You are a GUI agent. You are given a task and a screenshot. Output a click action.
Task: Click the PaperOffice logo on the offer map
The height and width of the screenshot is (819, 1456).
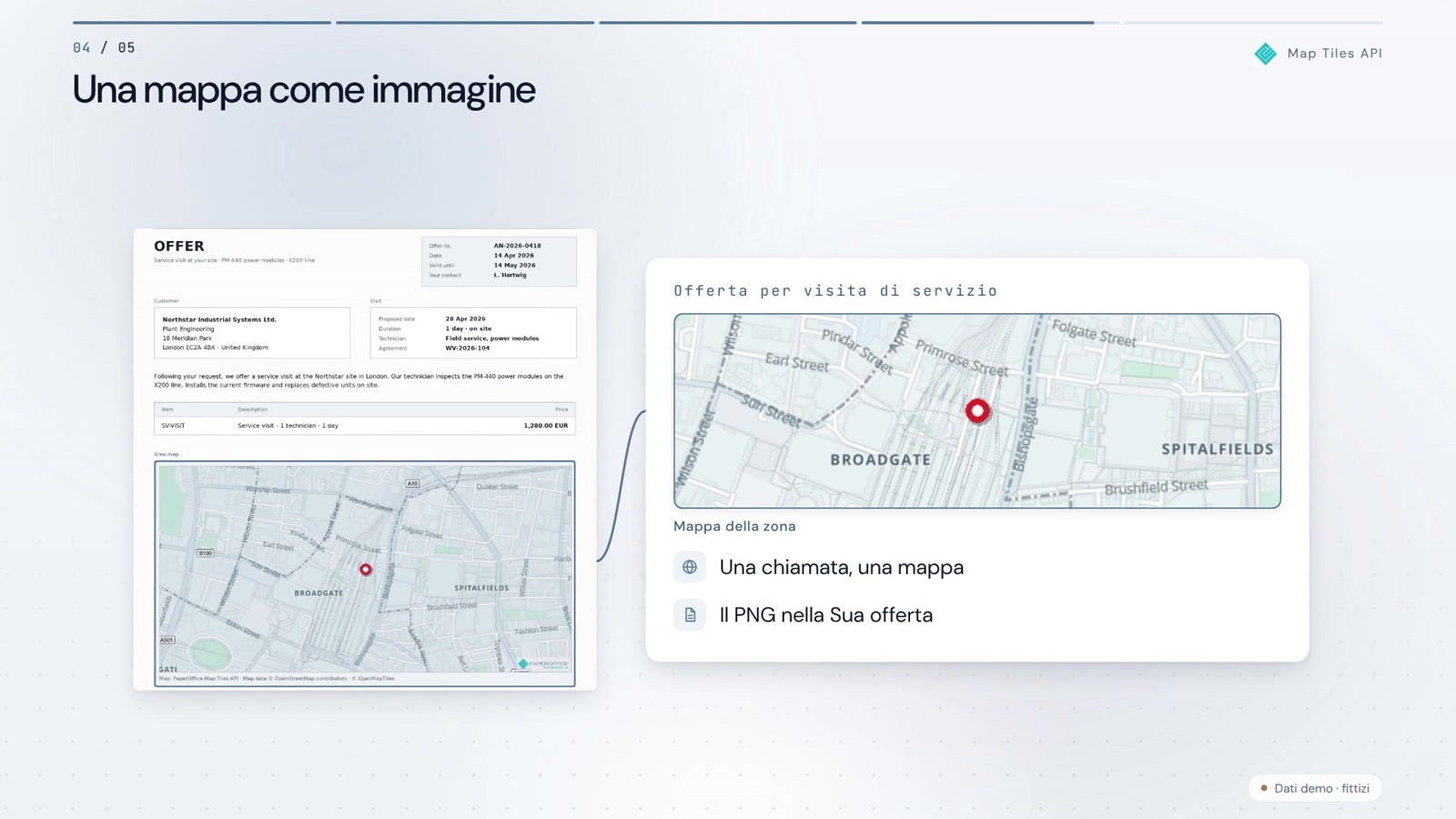point(543,664)
